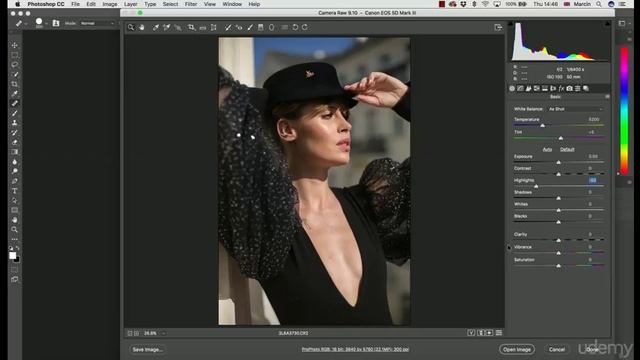This screenshot has width=640, height=360.
Task: Open the Image menu
Action: click(109, 4)
